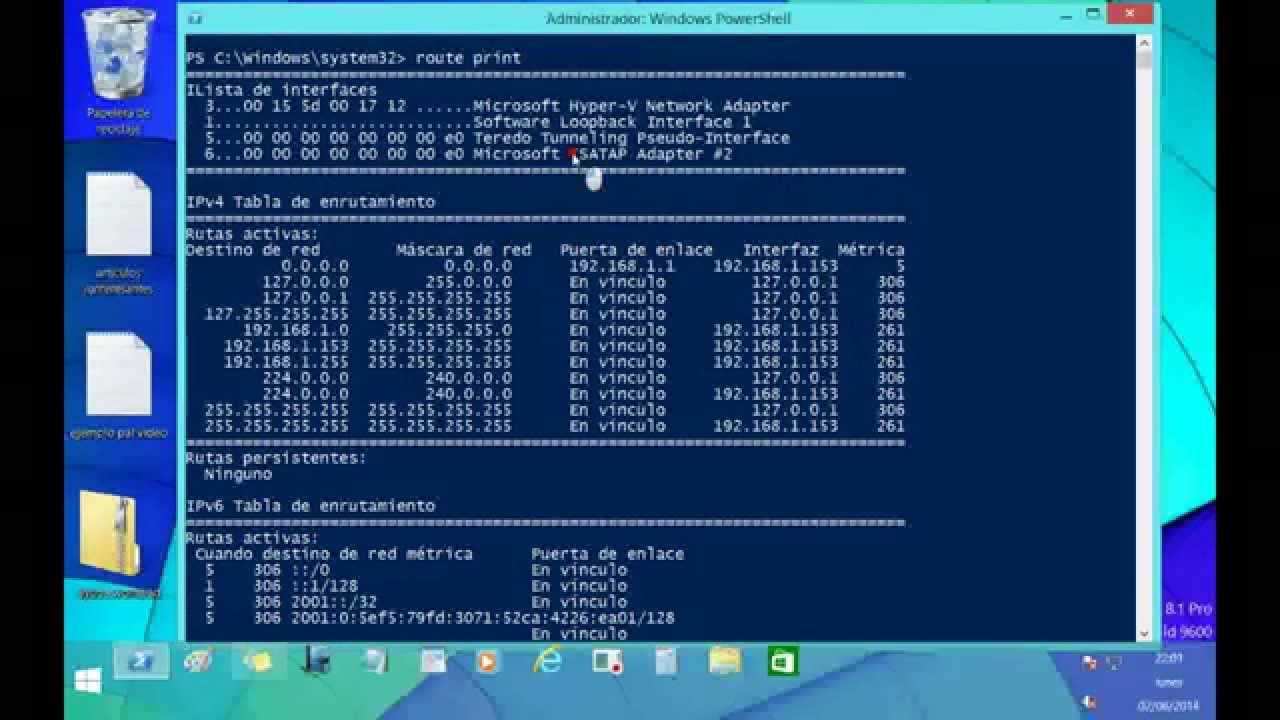Screen dimensions: 1280x720
Task: Click the 'ILista de interfaces' heading
Action: point(282,90)
